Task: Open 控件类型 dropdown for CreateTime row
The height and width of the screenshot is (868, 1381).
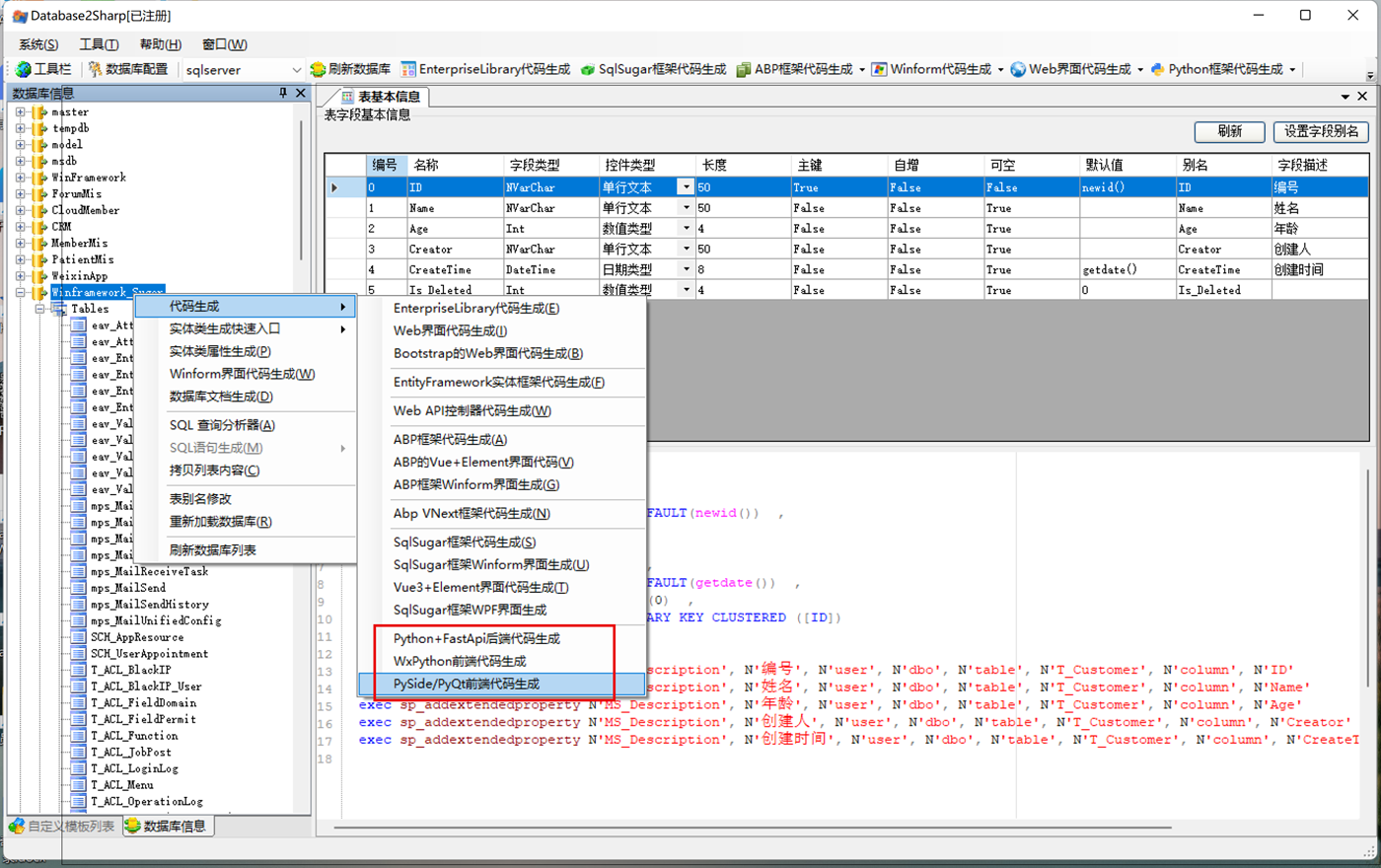Action: click(686, 269)
